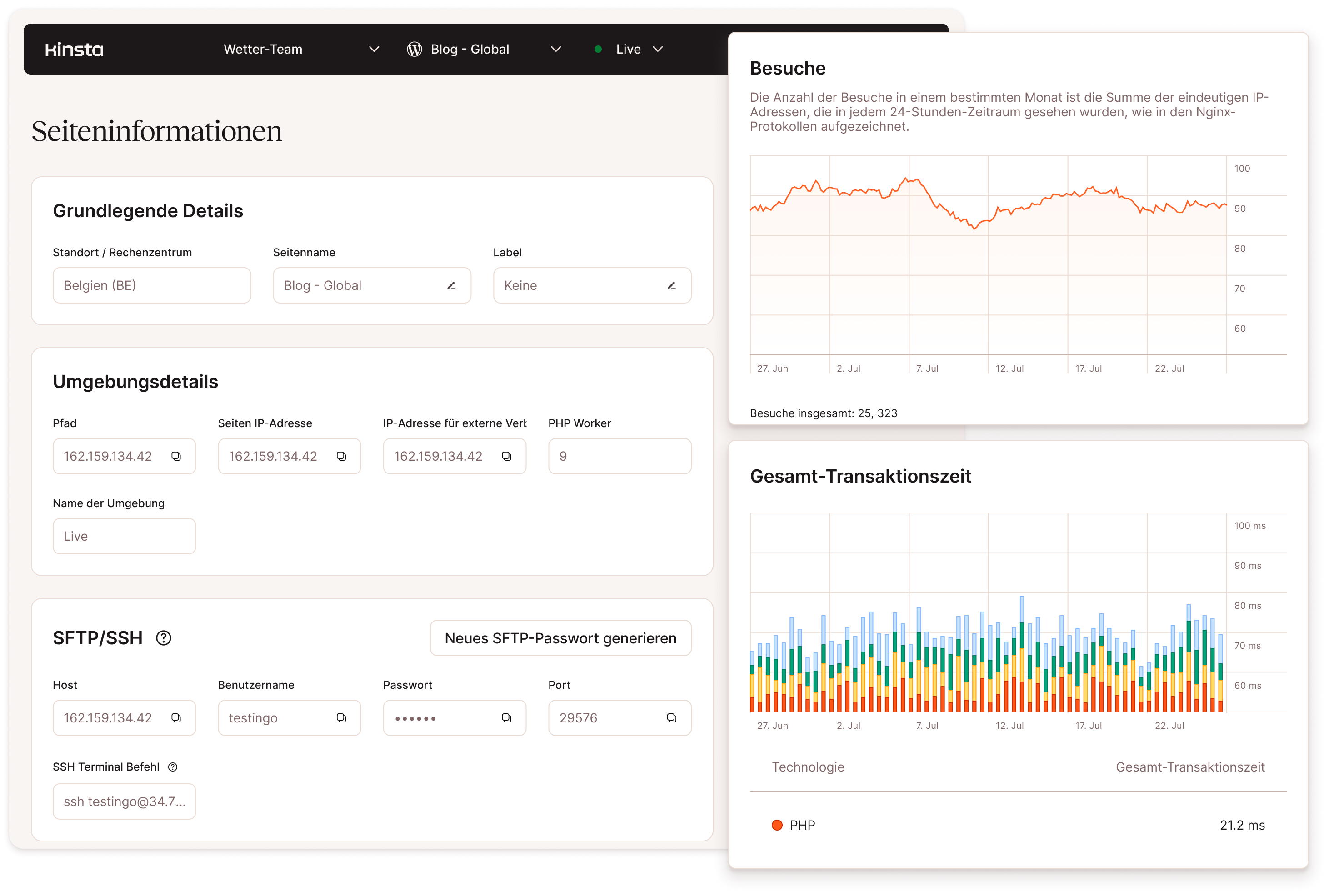
Task: Copy the Seiten IP-Adresse
Action: 341,456
